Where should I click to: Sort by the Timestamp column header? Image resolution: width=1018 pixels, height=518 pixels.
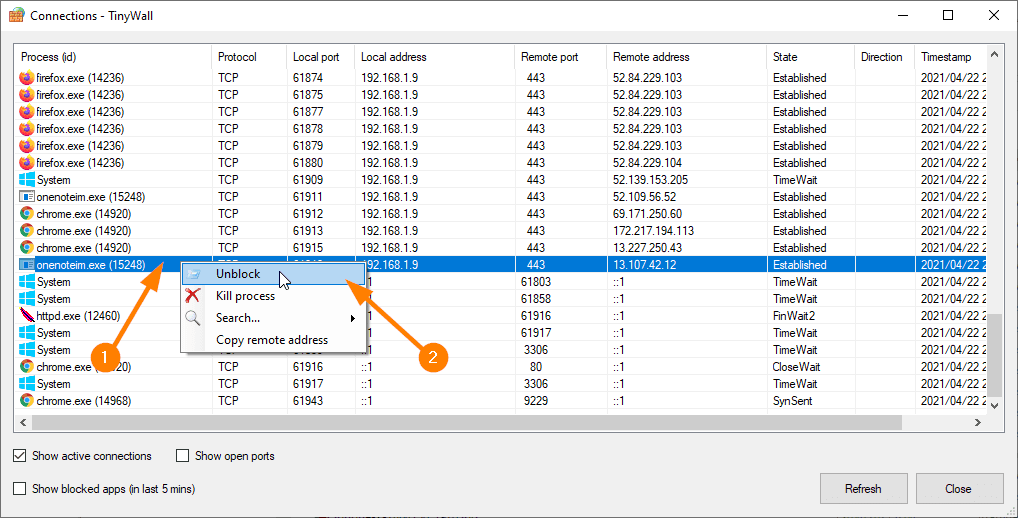(950, 57)
